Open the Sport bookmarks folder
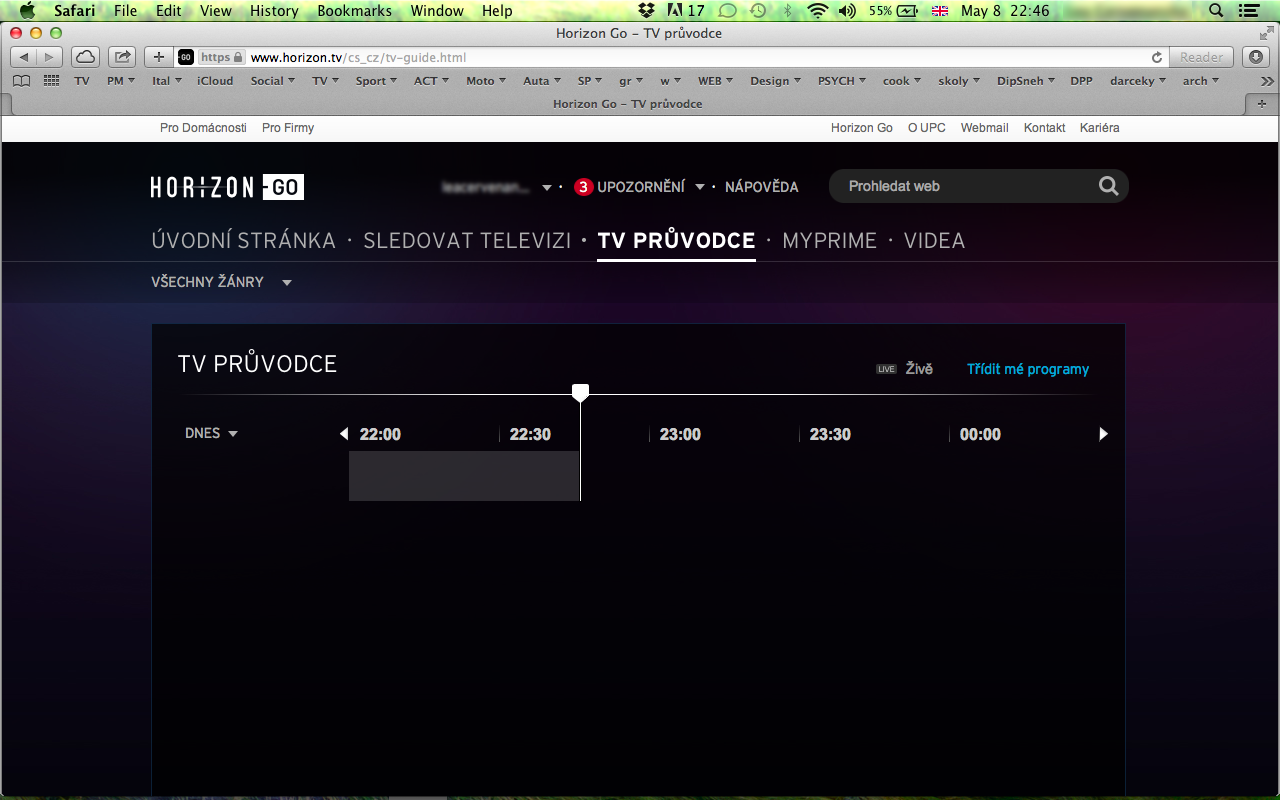This screenshot has width=1280, height=800. pyautogui.click(x=376, y=81)
